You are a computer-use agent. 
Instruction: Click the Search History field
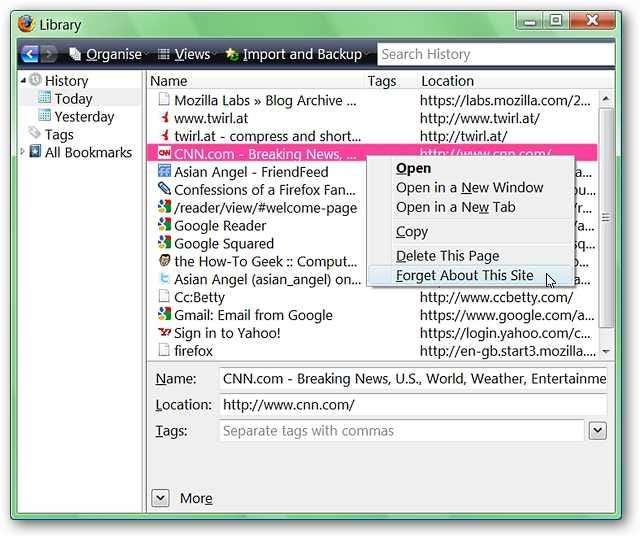click(496, 54)
